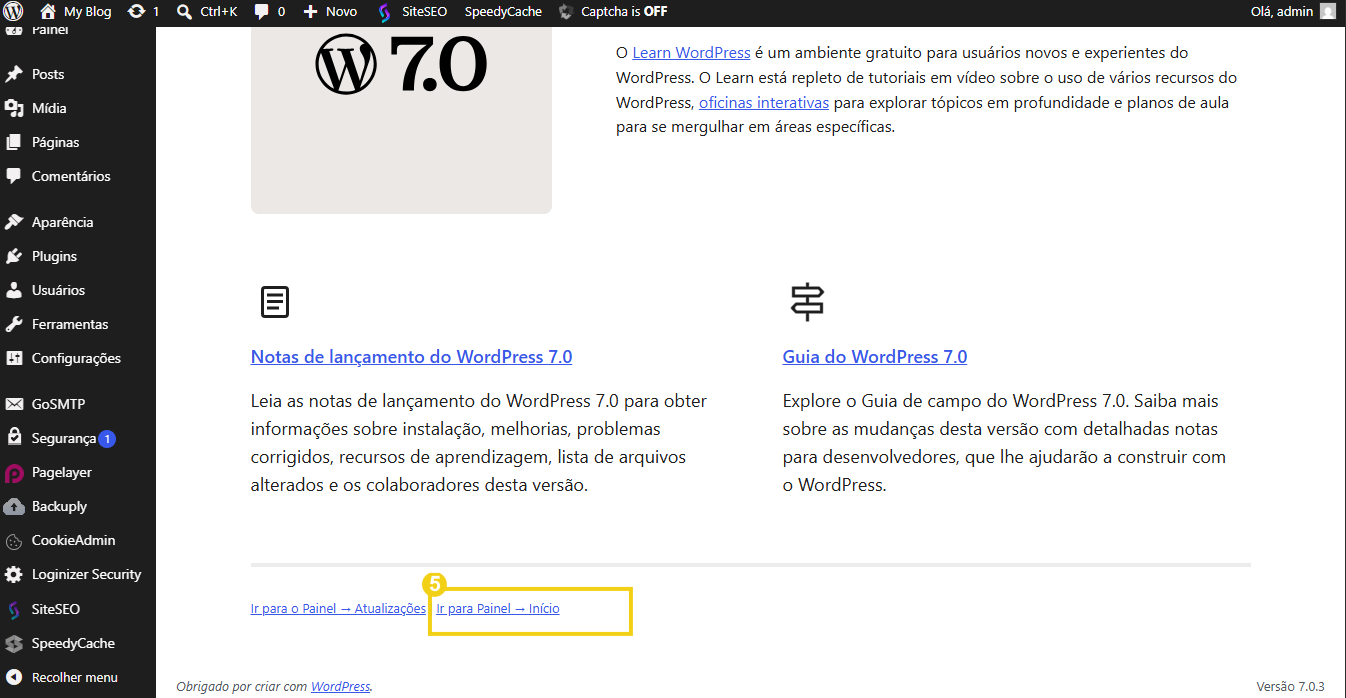The image size is (1346, 698).
Task: Open the Configurações menu item
Action: click(78, 358)
